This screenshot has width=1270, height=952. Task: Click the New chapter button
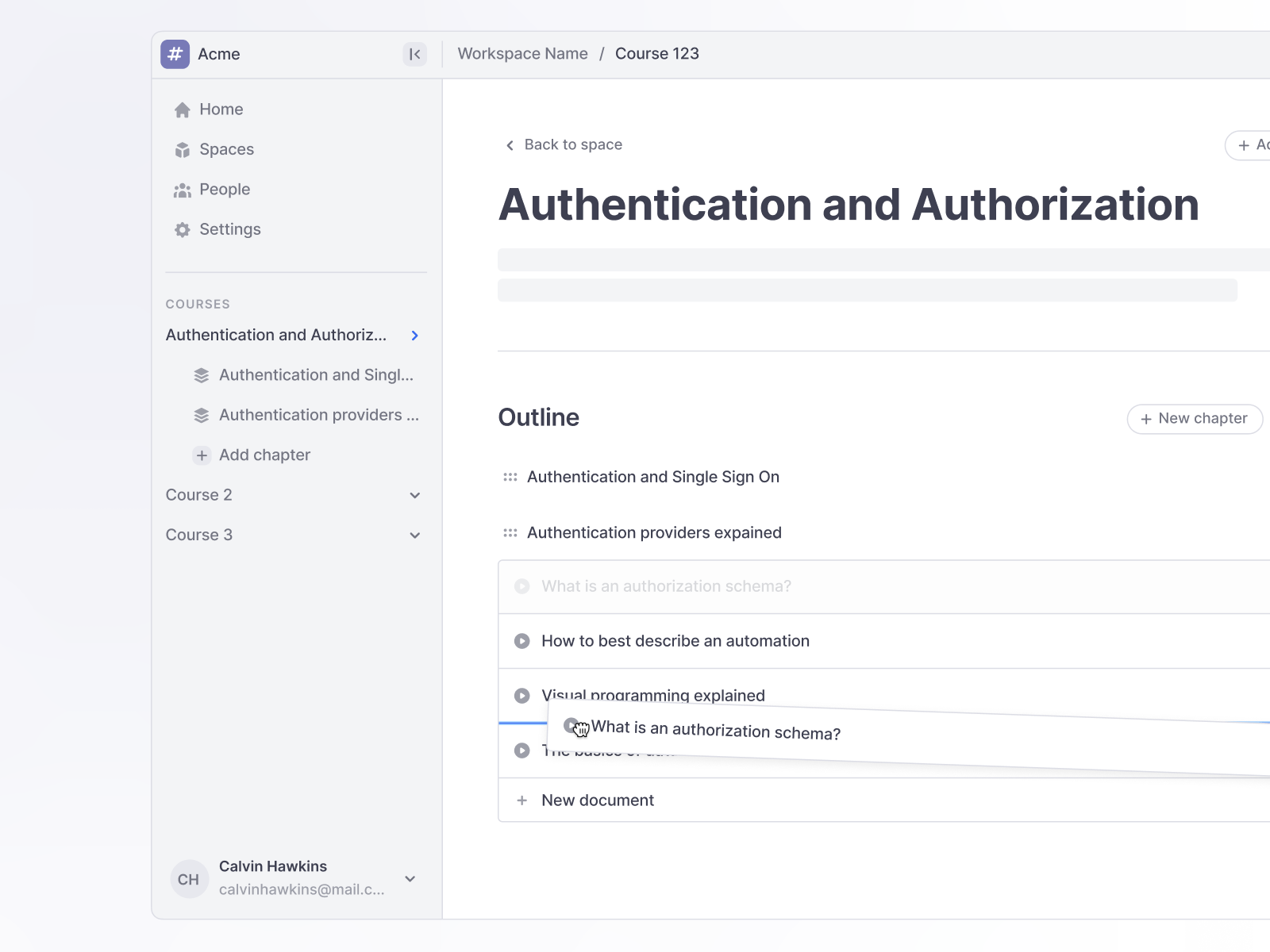[x=1195, y=419]
